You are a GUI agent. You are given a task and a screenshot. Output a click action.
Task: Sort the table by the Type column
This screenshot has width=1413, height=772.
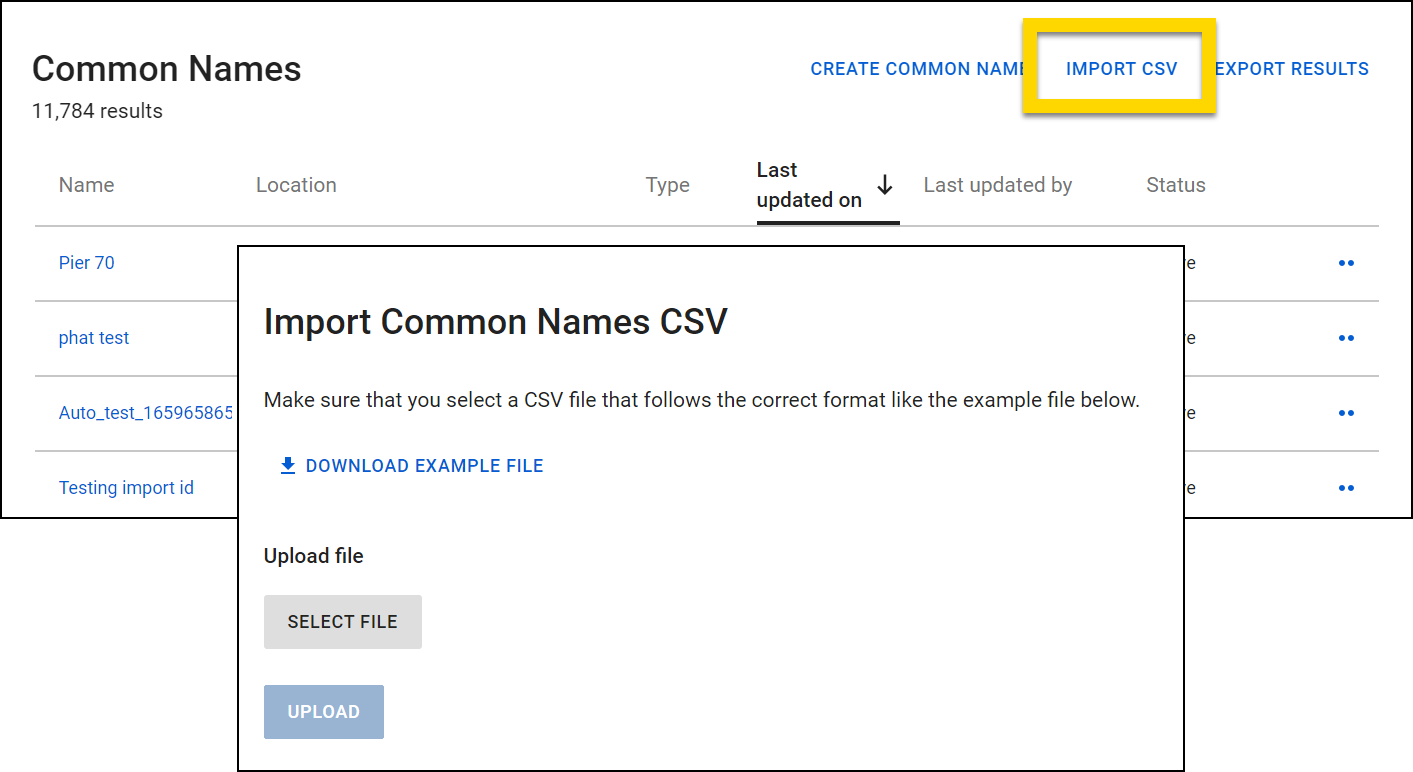point(667,185)
